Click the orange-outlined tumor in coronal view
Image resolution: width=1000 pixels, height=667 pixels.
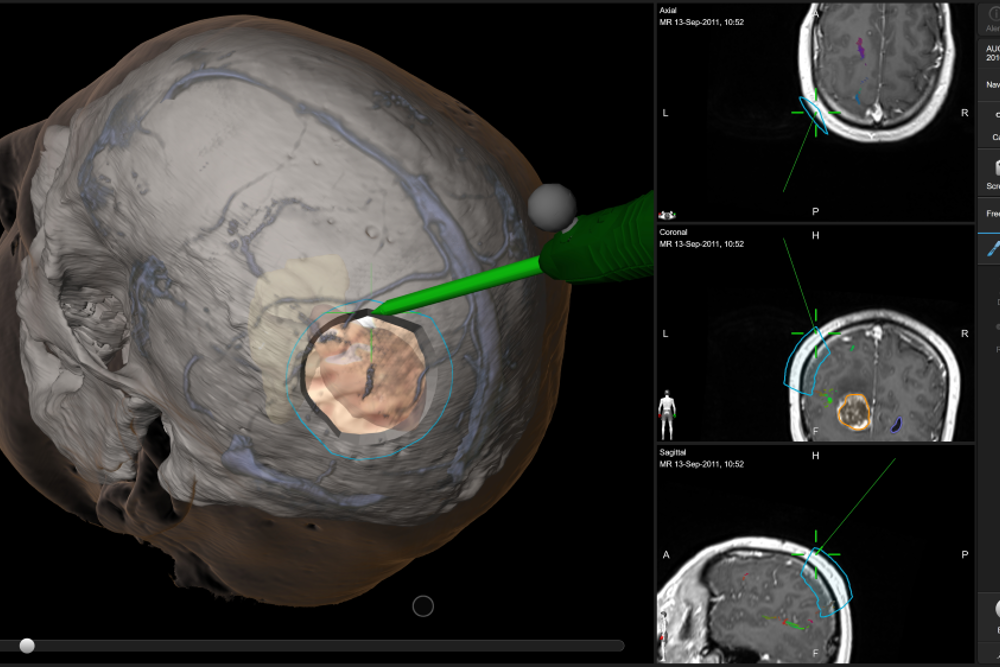coord(854,410)
